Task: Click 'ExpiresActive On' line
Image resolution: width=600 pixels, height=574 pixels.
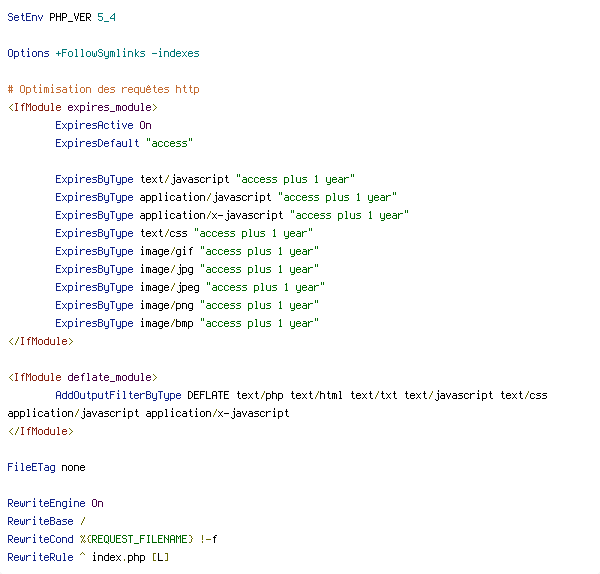Action: click(103, 125)
